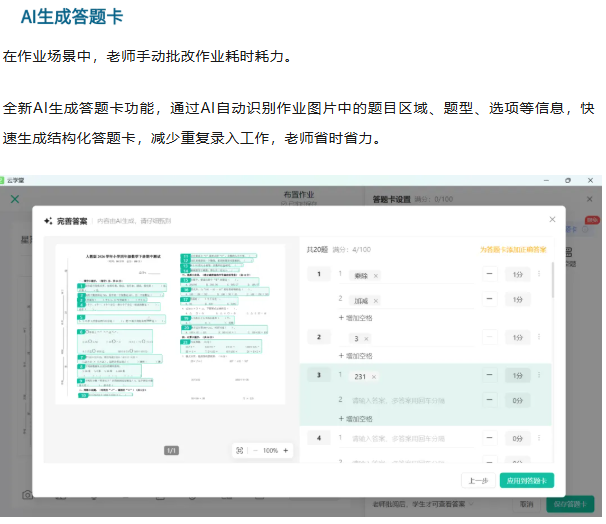Click the green X in background window top-left
606x524 pixels.
click(x=15, y=199)
